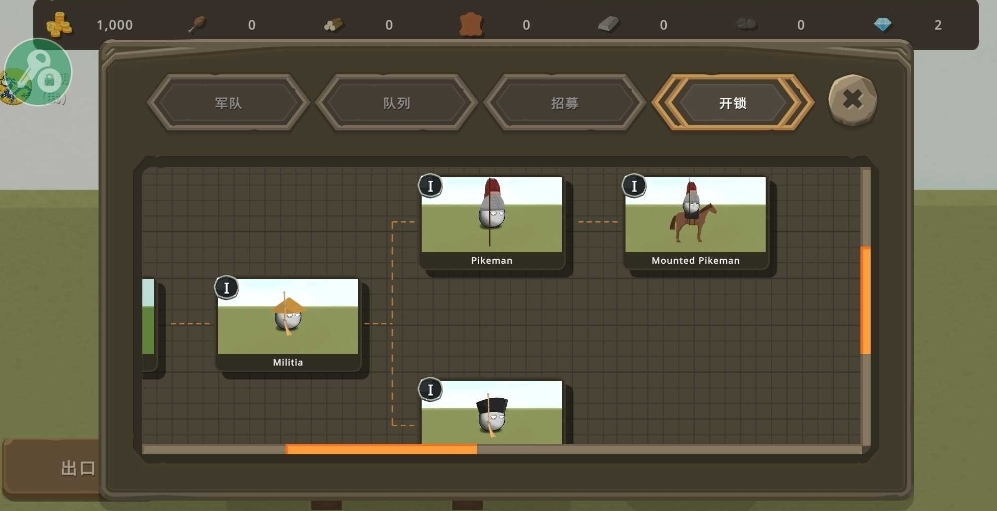Select the Pikeman unit card

[492, 221]
